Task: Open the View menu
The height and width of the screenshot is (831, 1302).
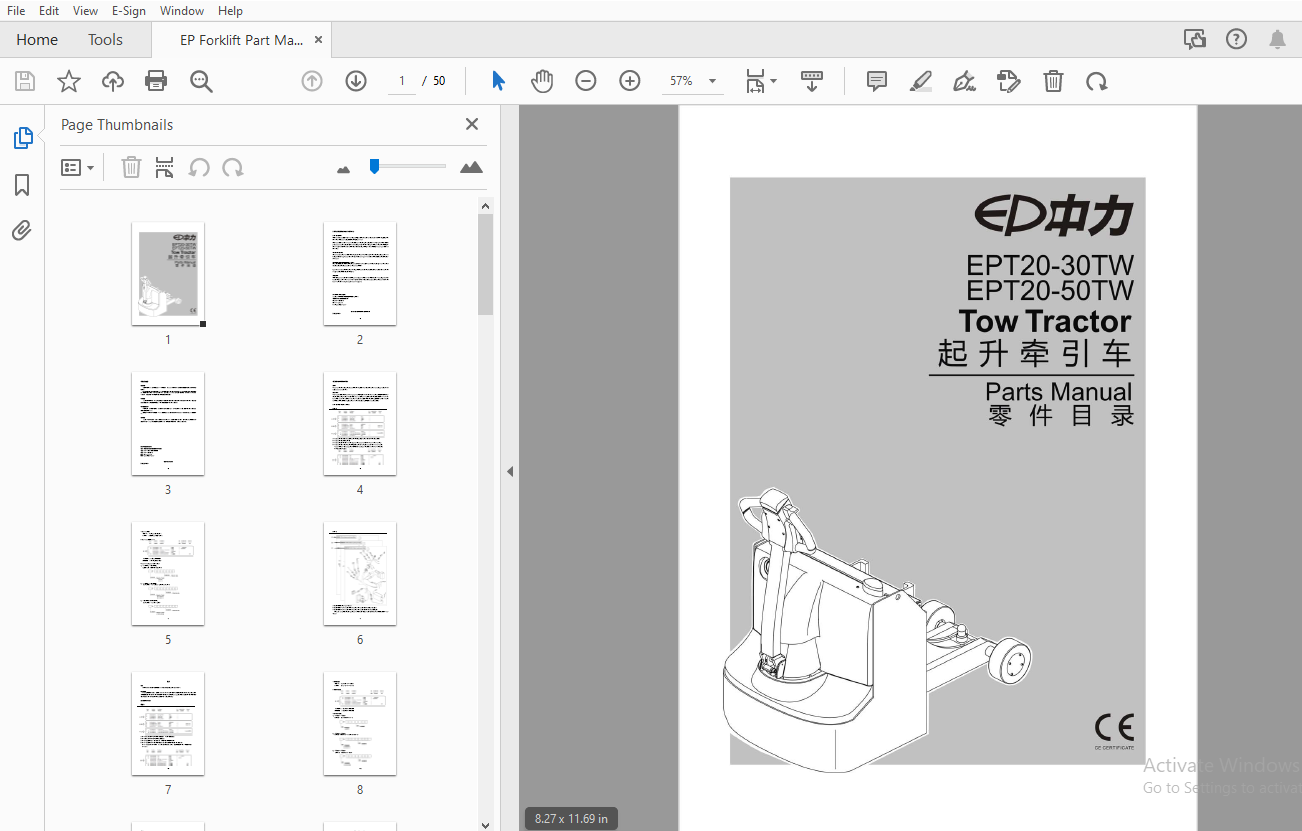Action: [86, 10]
